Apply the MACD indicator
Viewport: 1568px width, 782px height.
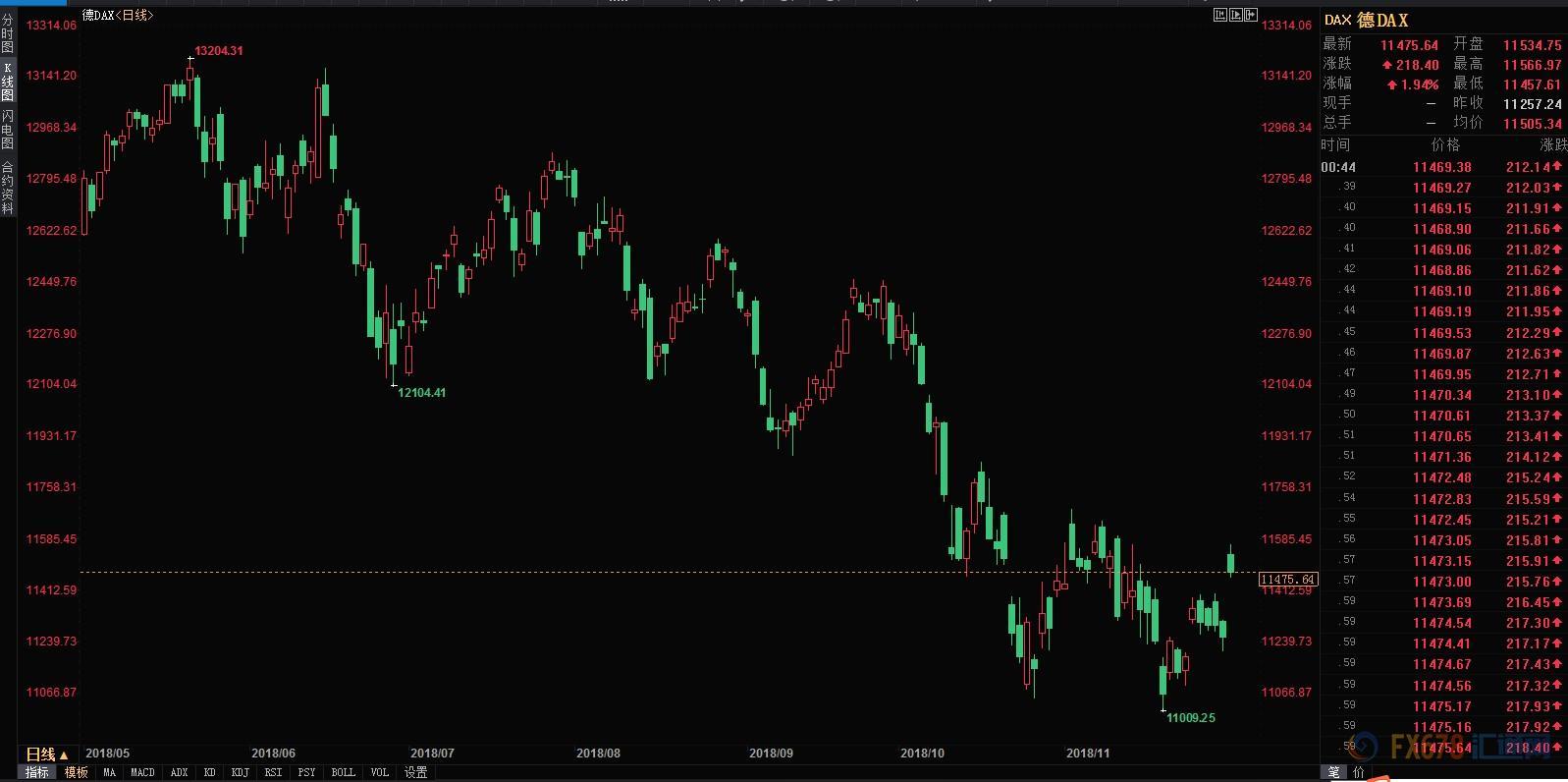142,773
